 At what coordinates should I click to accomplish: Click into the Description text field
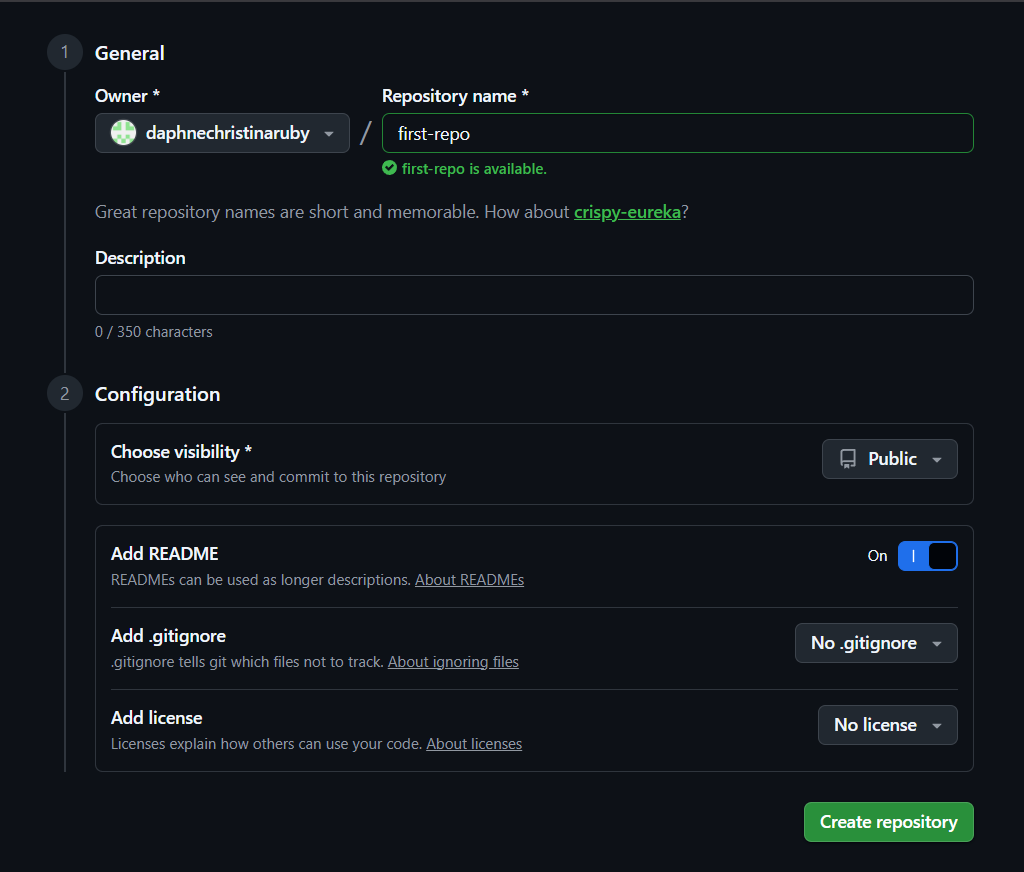pos(534,295)
